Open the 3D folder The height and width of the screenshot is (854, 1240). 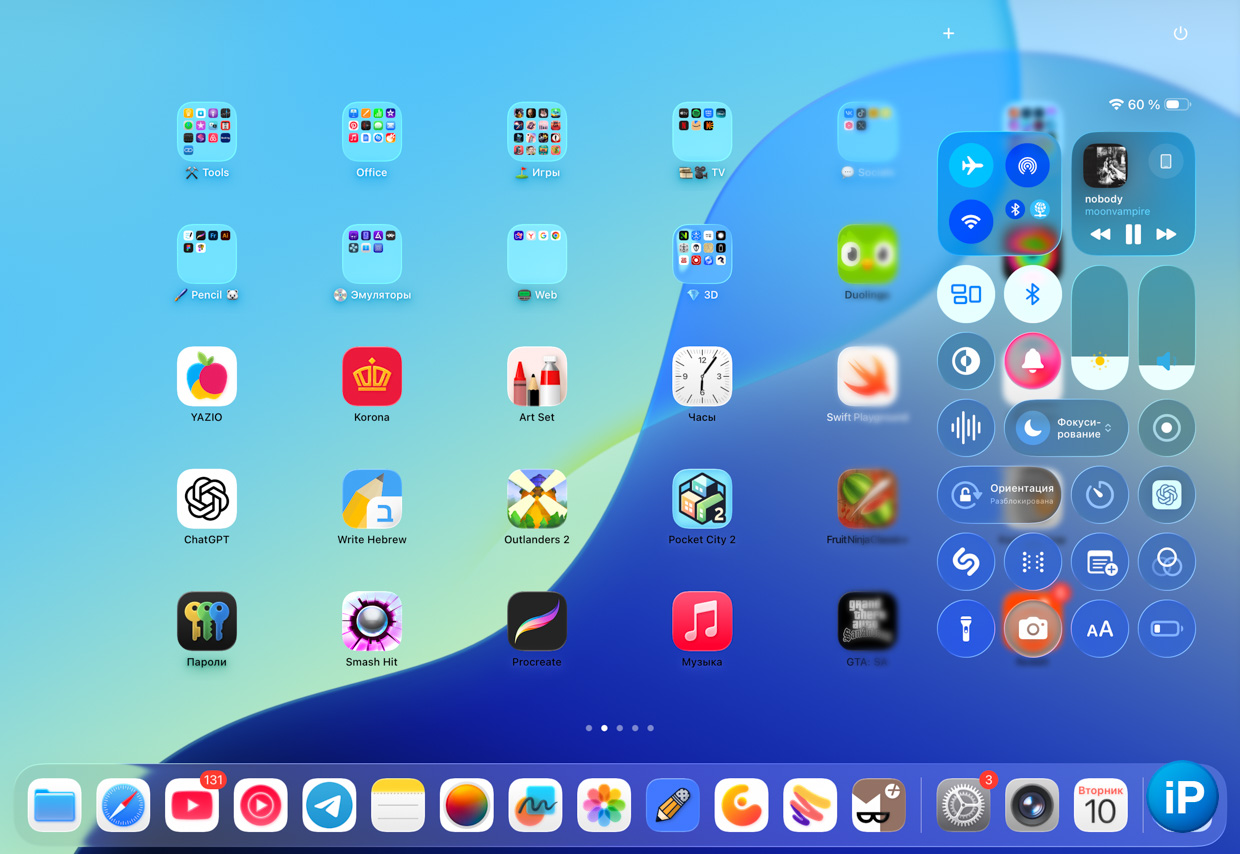pos(702,254)
